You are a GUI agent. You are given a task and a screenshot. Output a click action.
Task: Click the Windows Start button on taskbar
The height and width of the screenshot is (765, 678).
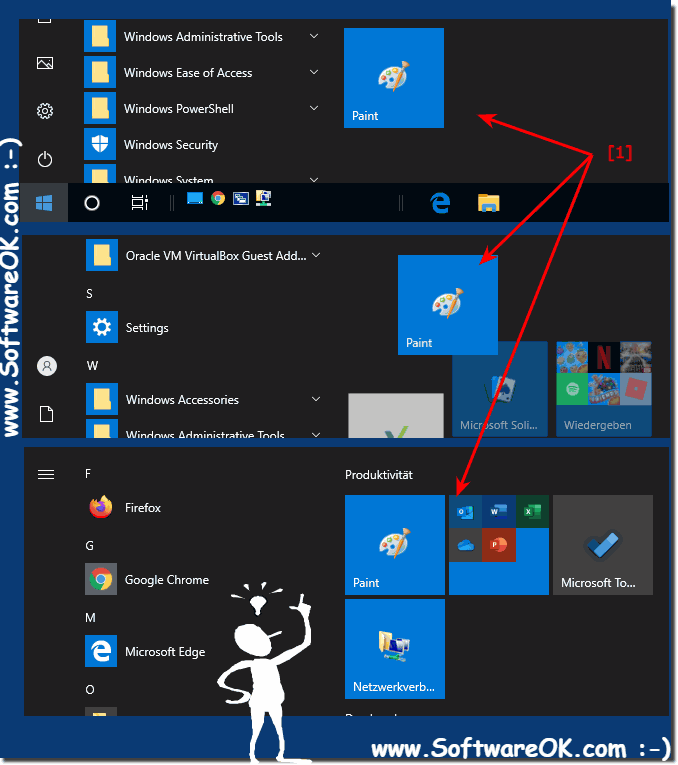pyautogui.click(x=44, y=203)
